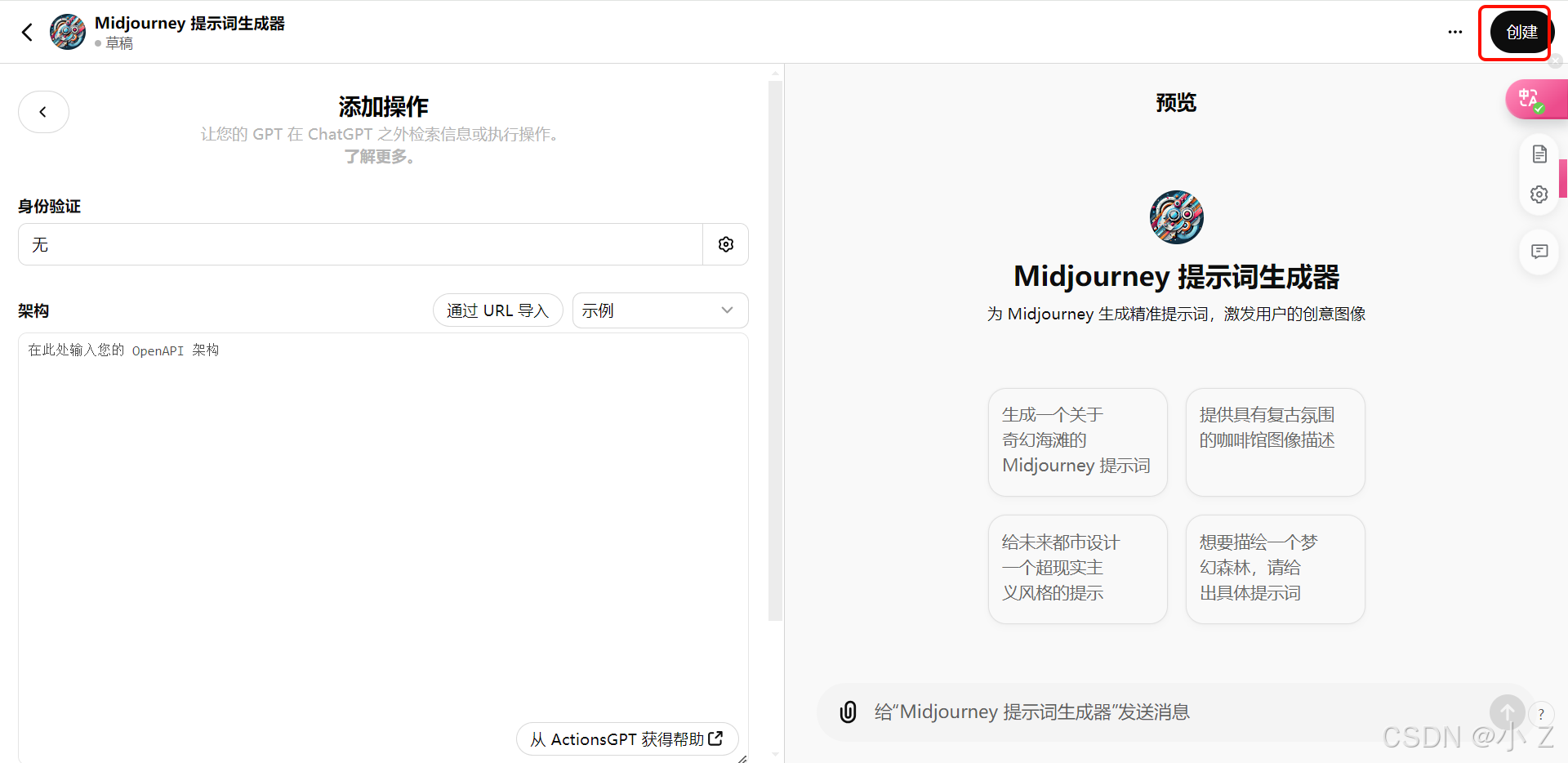
Task: Open the three-dot more options menu
Action: [1455, 32]
